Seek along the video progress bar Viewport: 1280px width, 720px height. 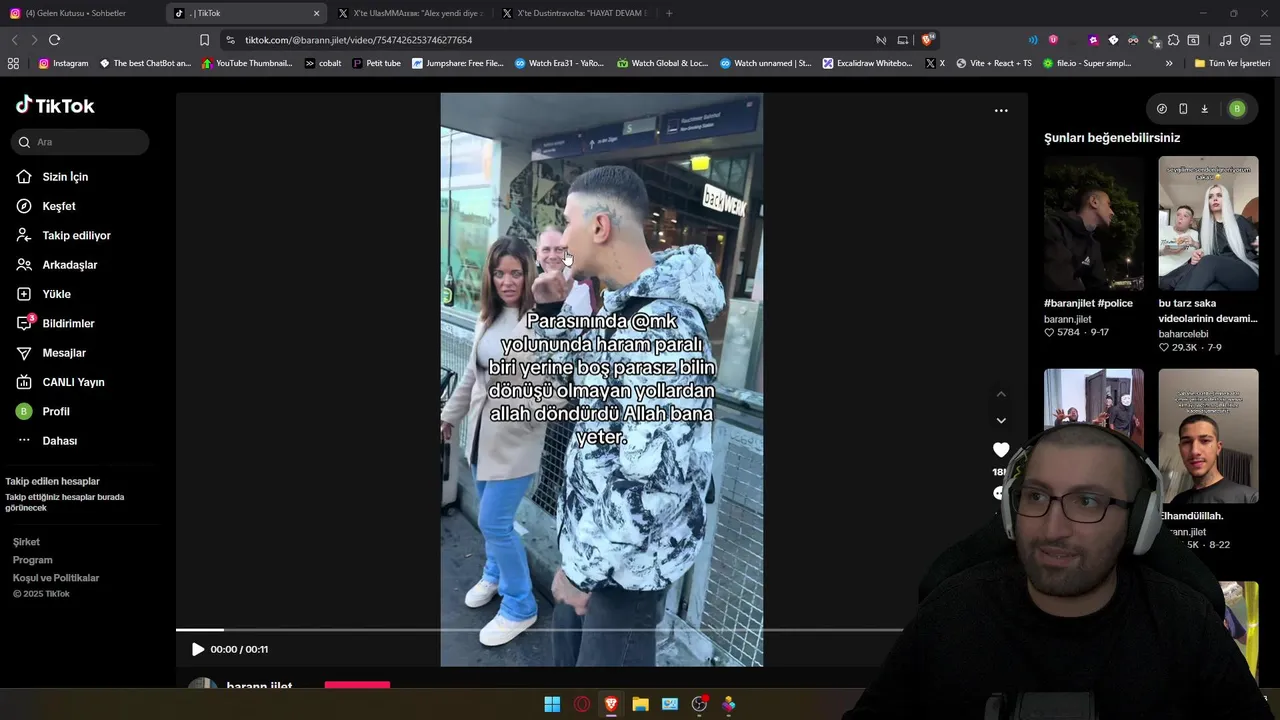coord(540,630)
